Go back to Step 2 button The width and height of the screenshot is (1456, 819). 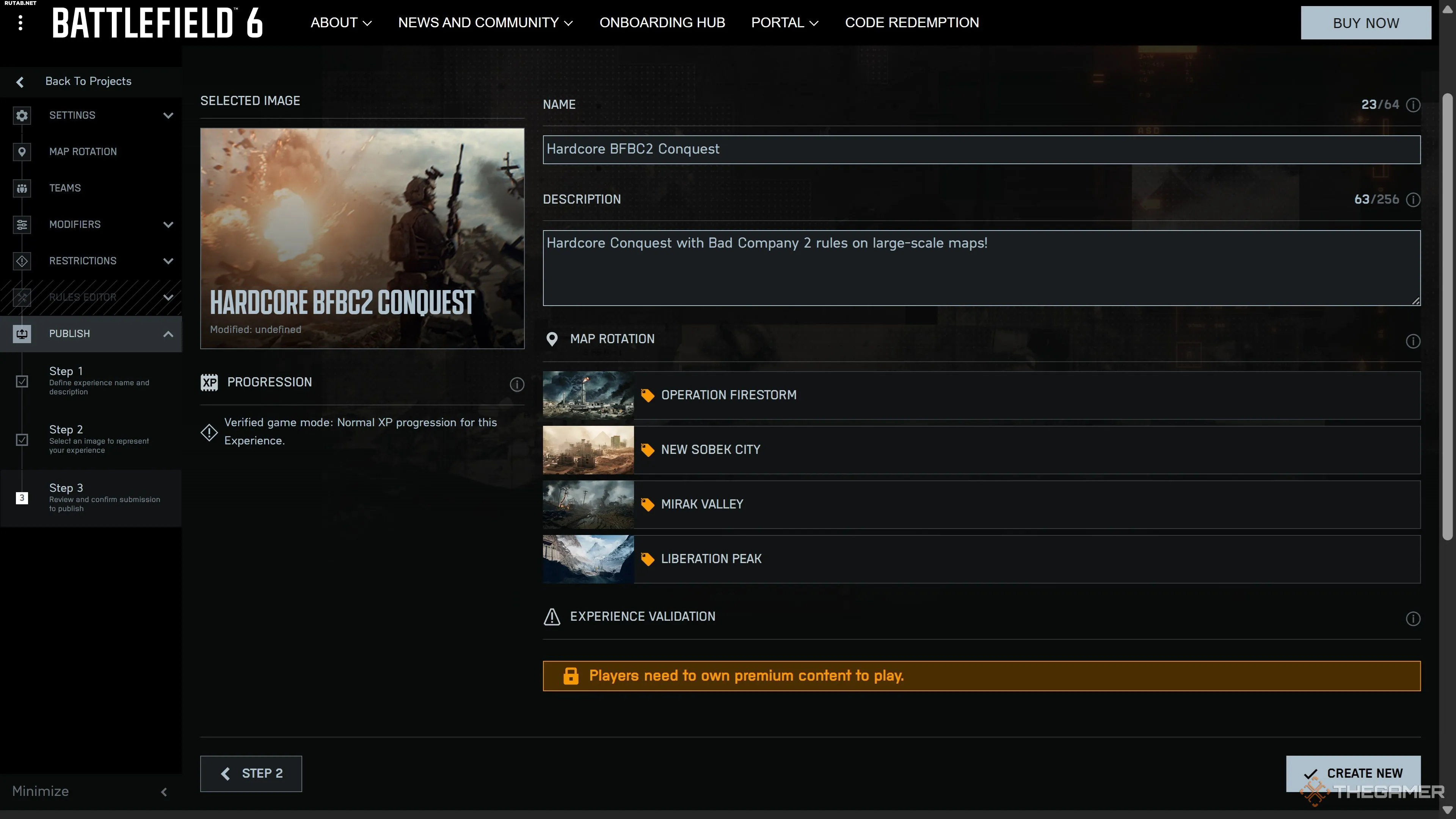251,773
